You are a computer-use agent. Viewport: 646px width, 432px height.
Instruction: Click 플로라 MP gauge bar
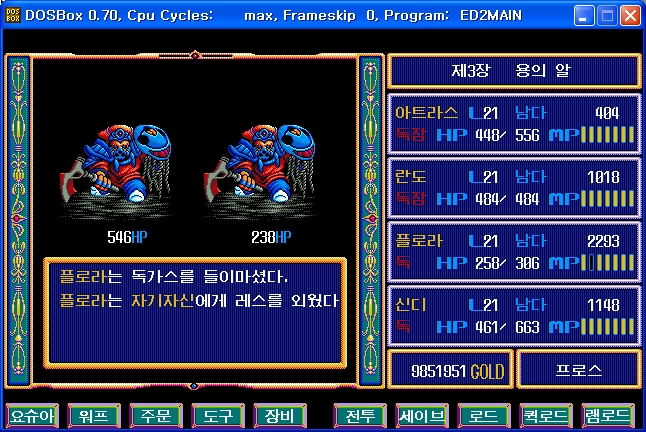pyautogui.click(x=608, y=263)
